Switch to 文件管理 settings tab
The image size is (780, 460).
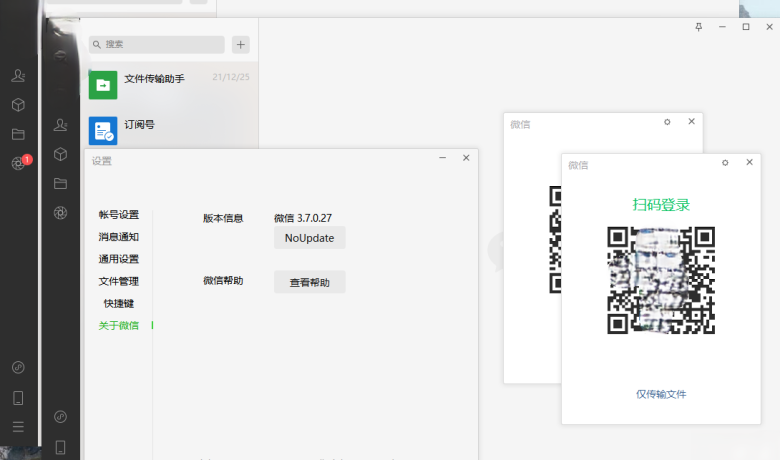point(118,281)
